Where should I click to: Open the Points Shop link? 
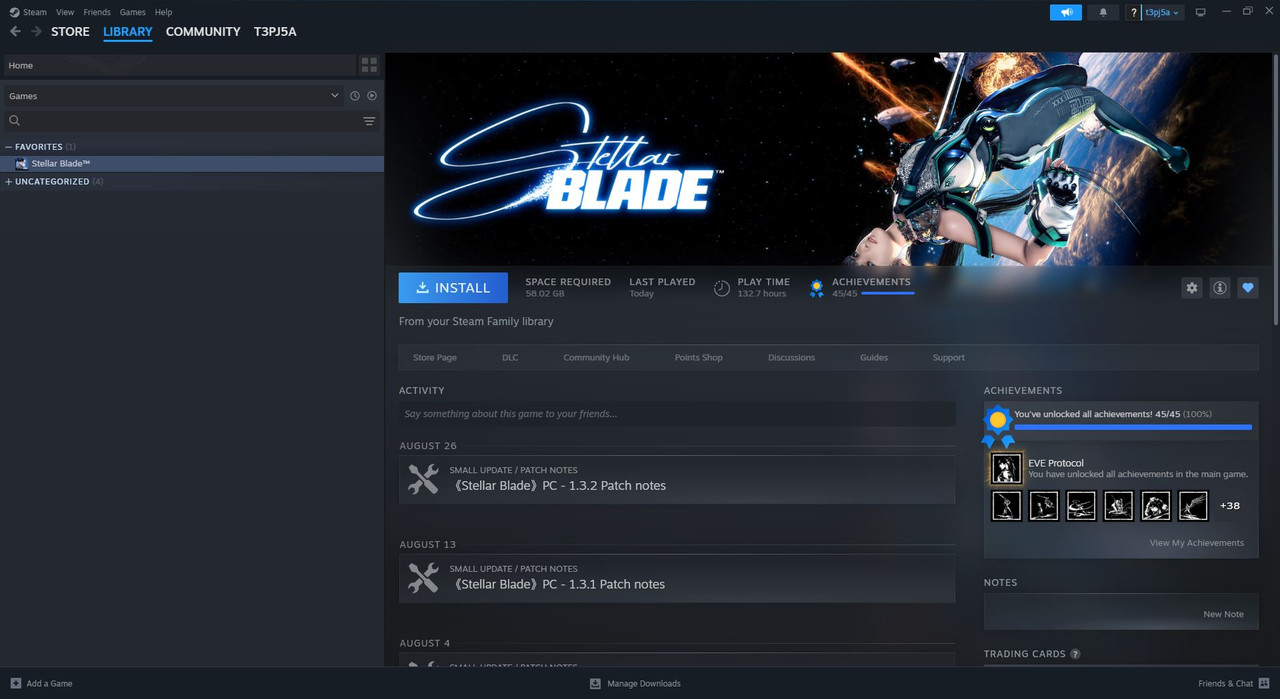coord(698,358)
